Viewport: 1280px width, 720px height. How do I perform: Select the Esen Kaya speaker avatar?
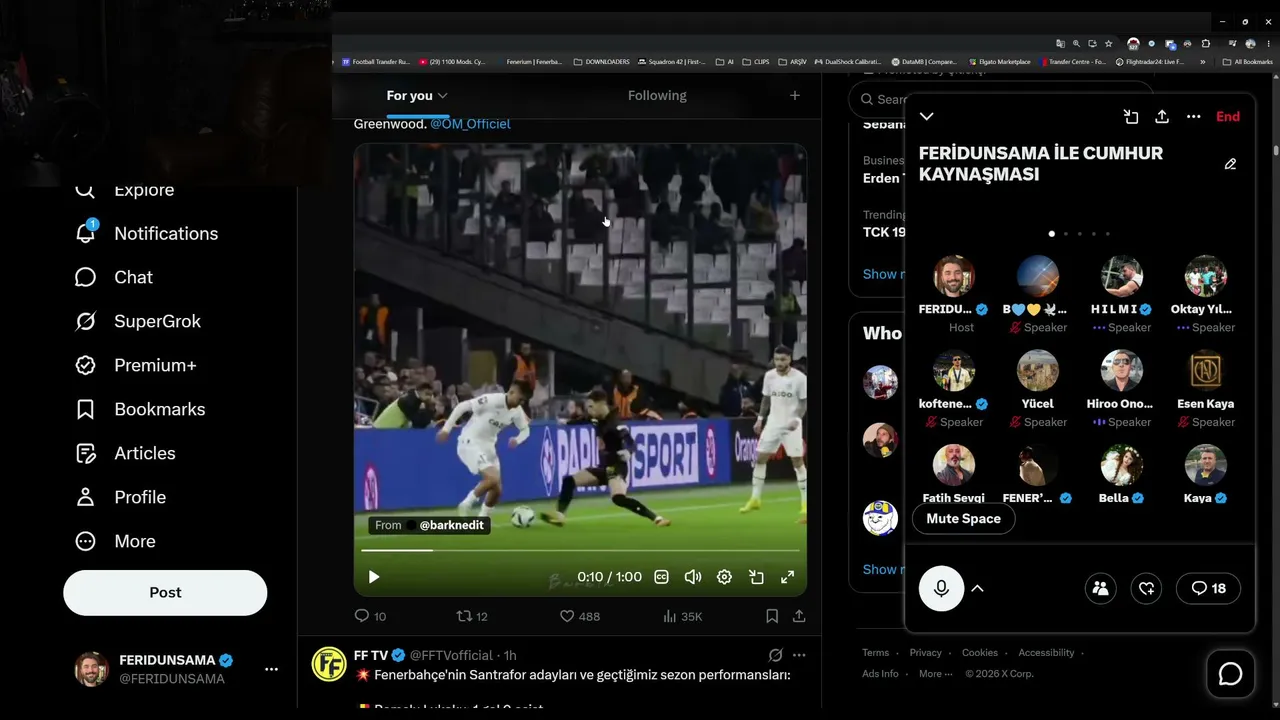point(1206,370)
